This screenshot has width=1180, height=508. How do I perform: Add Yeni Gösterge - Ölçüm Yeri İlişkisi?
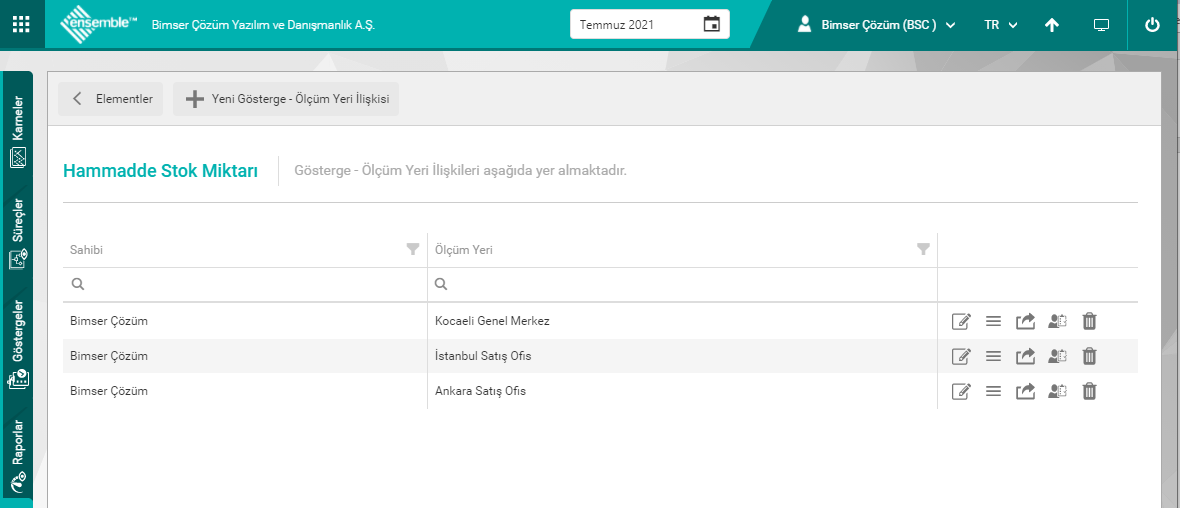coord(286,99)
